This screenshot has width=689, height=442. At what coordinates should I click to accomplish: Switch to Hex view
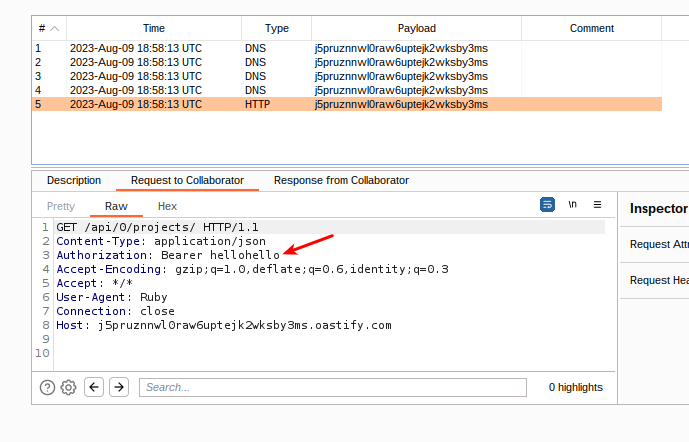pos(167,206)
